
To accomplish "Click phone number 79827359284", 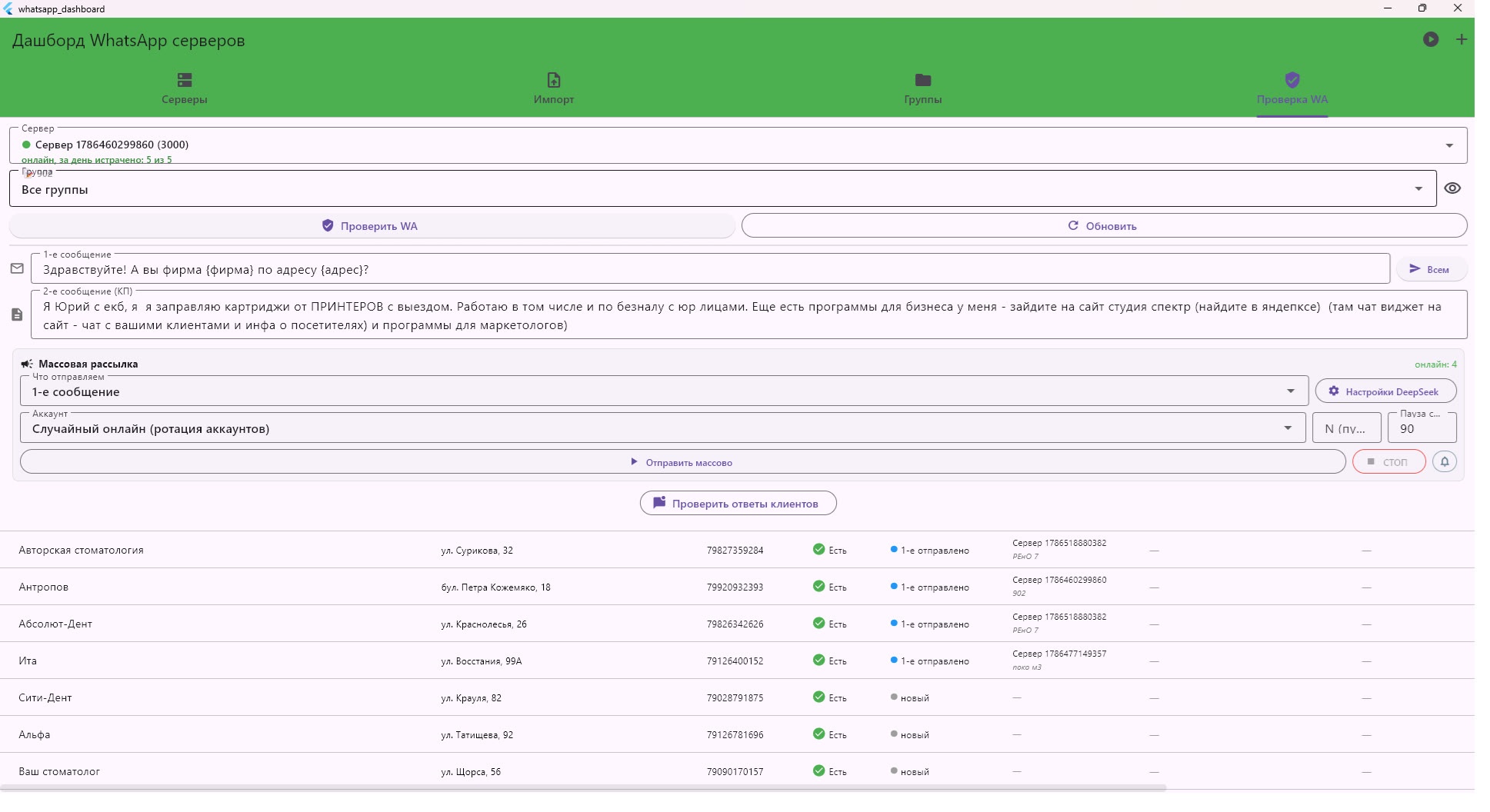I will (x=735, y=551).
